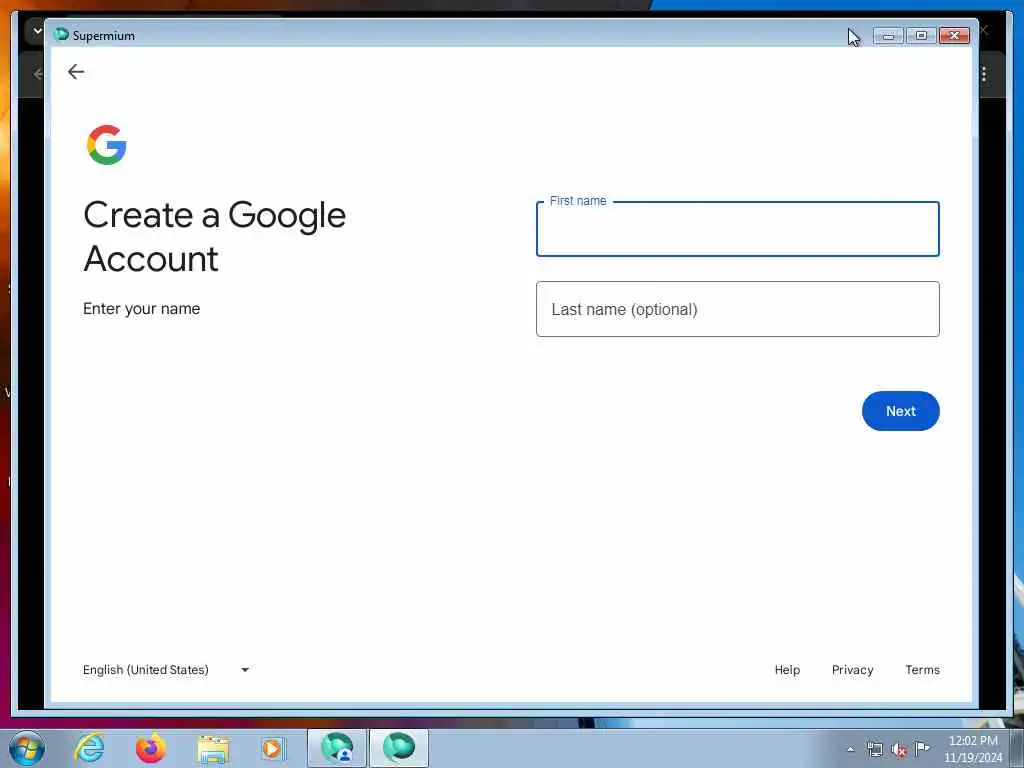
Task: Launch Firefox from the taskbar
Action: tap(151, 748)
